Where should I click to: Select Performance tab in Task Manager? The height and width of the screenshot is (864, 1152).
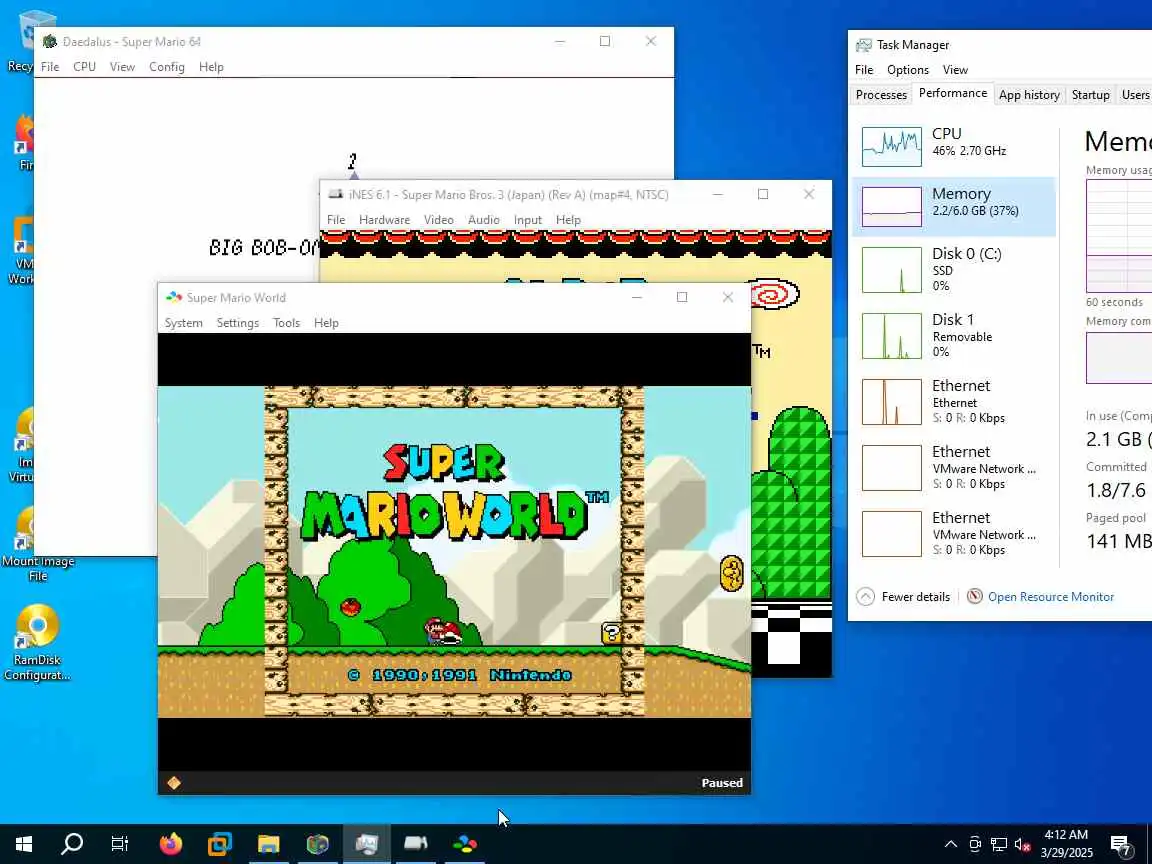pos(952,93)
